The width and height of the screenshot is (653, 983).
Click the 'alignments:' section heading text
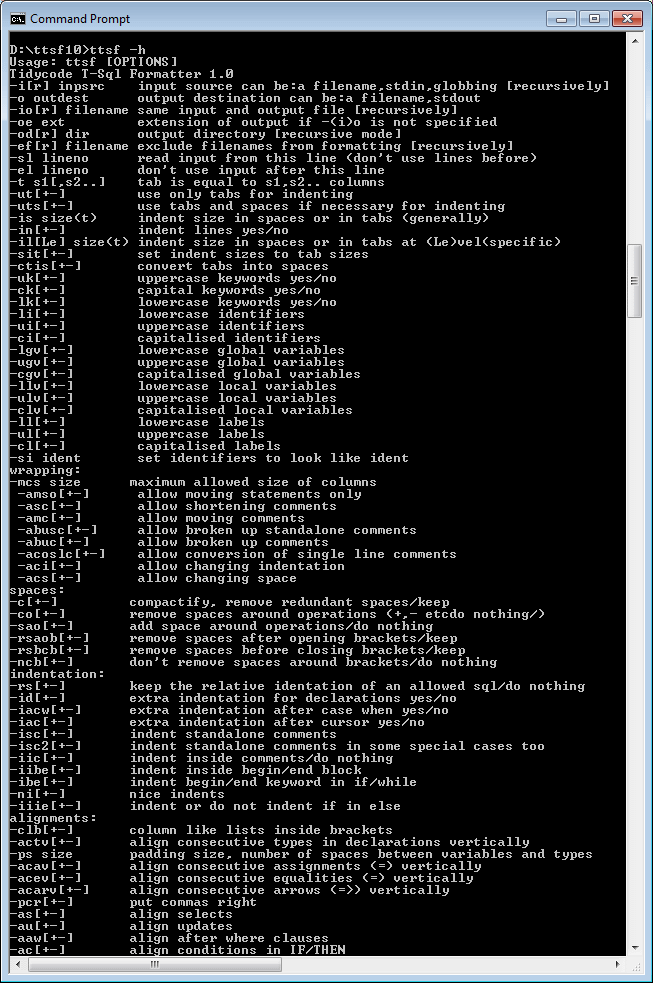[x=53, y=819]
